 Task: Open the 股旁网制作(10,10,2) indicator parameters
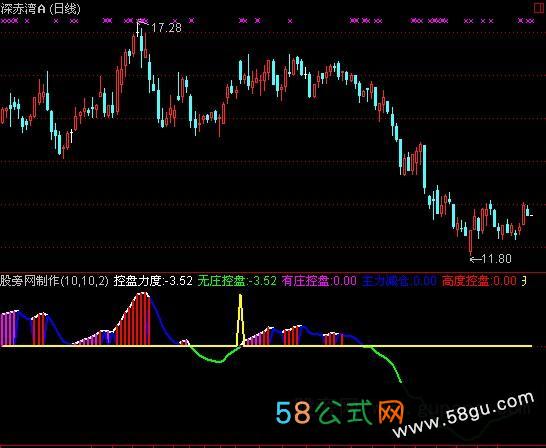point(54,281)
